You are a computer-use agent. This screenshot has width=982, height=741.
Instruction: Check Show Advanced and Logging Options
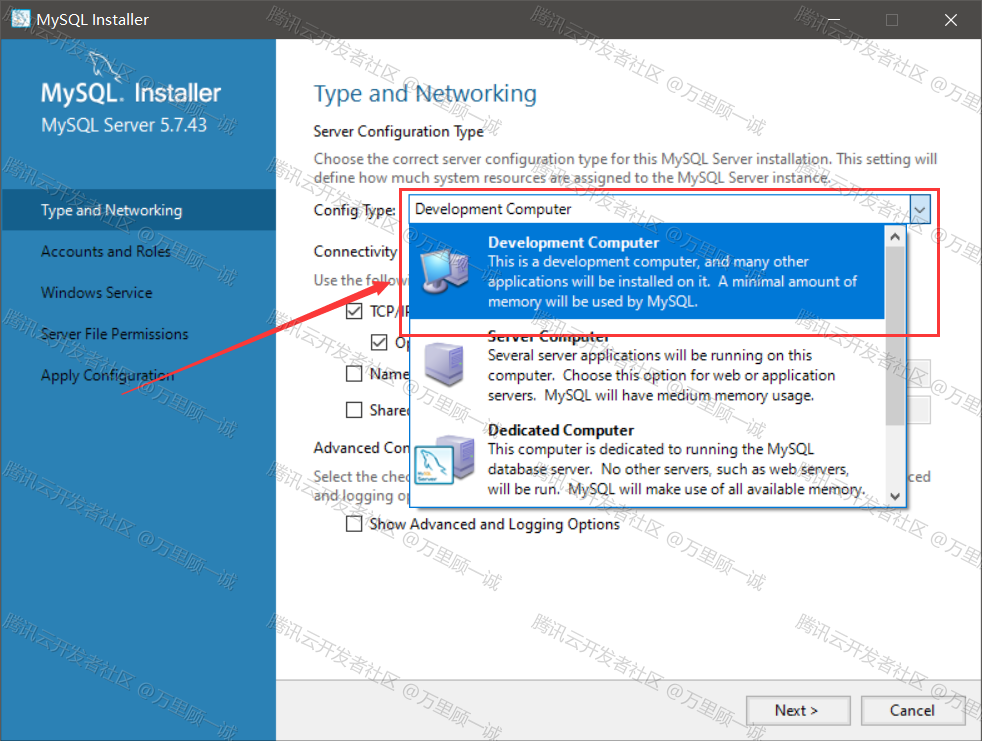coord(354,524)
